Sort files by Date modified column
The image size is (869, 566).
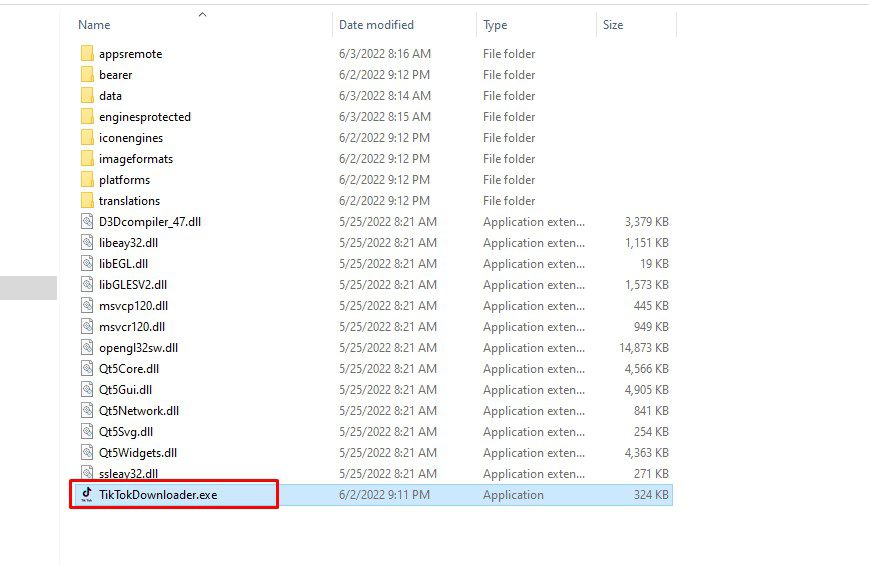click(x=376, y=25)
